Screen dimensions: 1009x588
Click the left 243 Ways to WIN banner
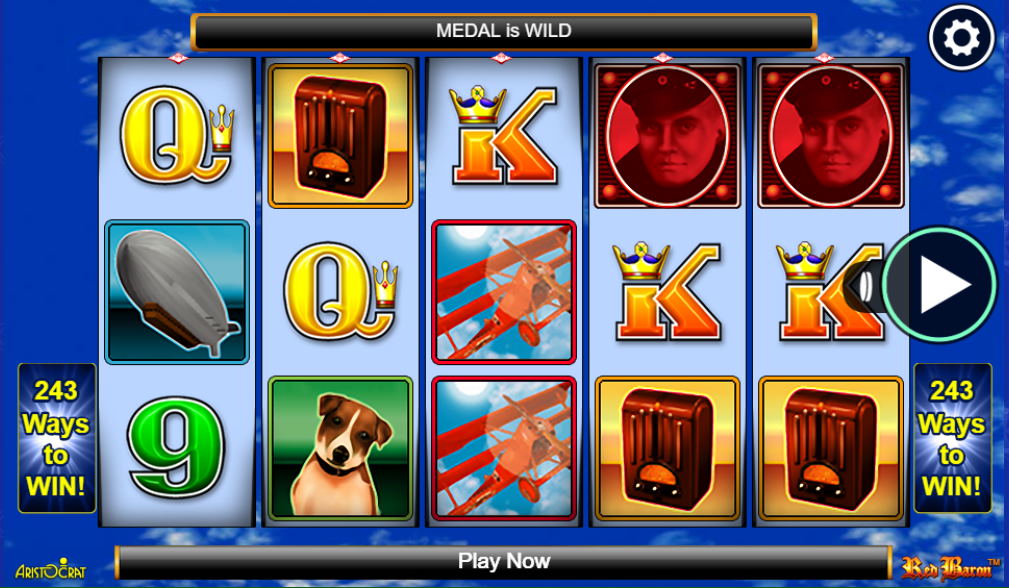tap(57, 438)
